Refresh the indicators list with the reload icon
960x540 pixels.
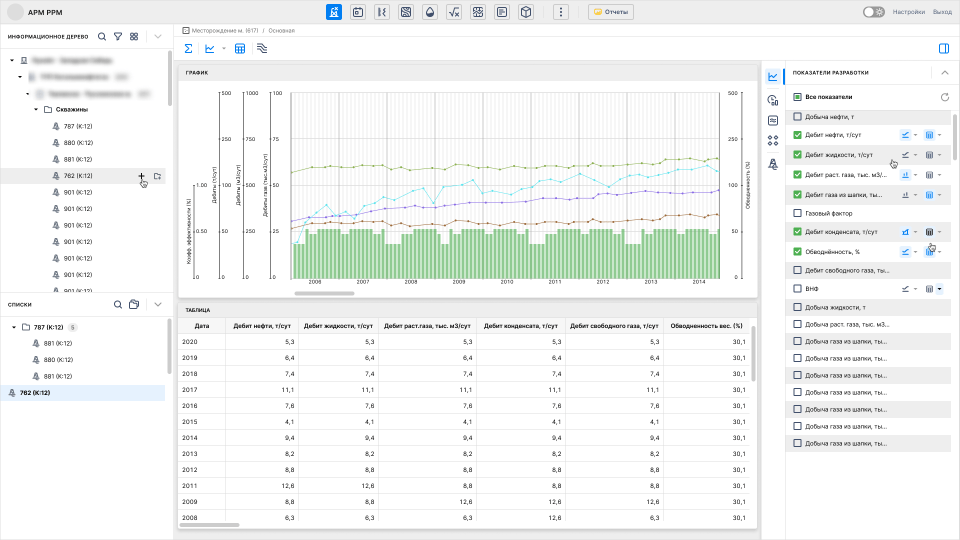[x=944, y=97]
